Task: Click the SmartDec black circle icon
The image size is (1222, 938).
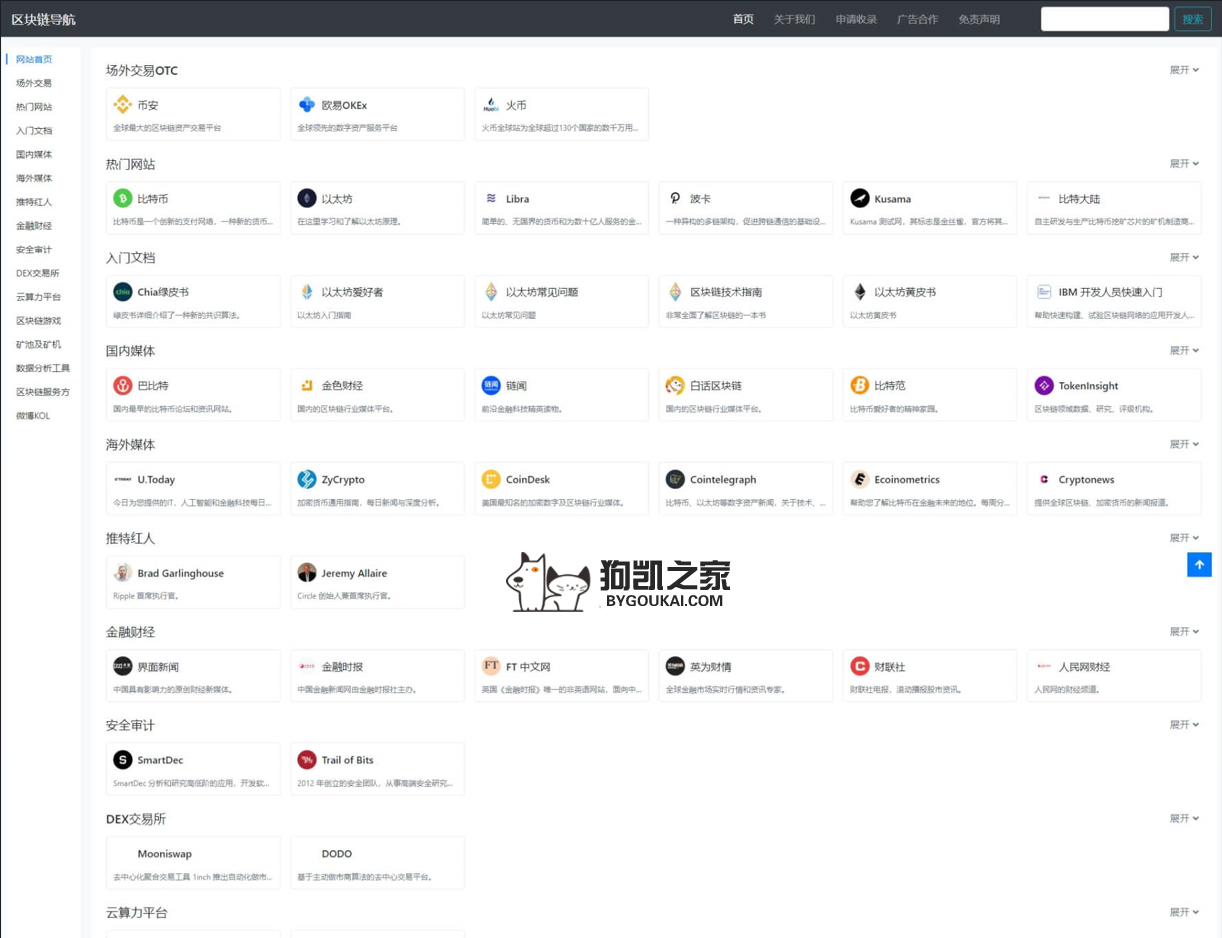Action: [122, 760]
